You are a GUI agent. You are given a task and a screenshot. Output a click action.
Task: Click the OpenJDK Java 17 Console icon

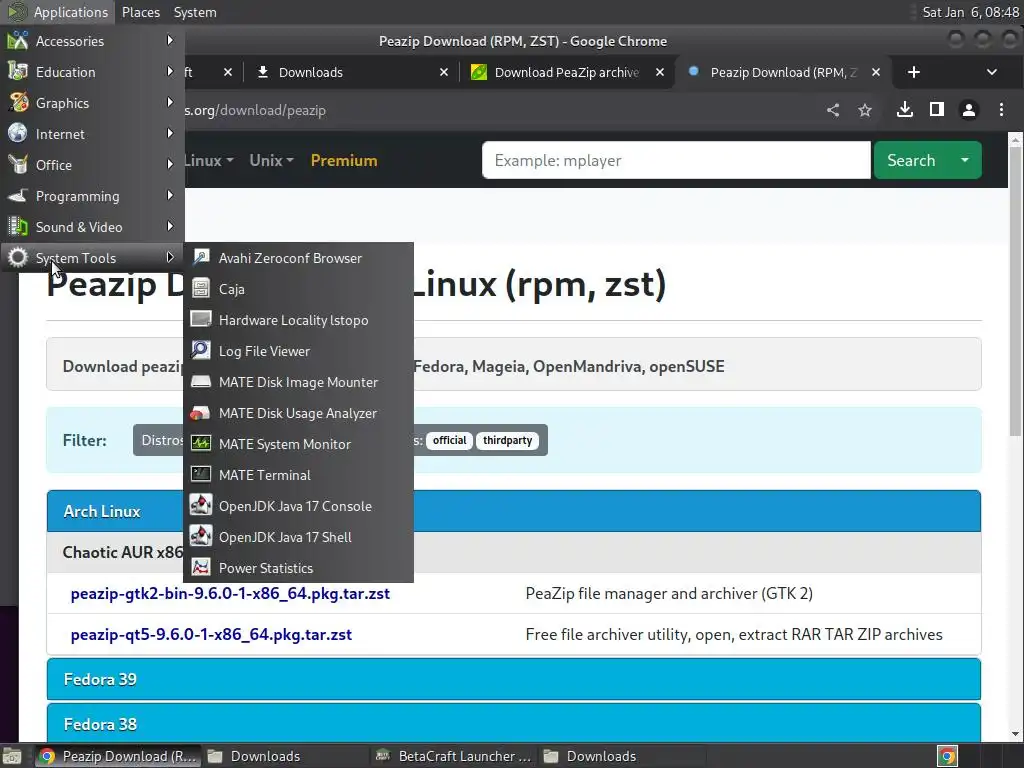pos(200,505)
